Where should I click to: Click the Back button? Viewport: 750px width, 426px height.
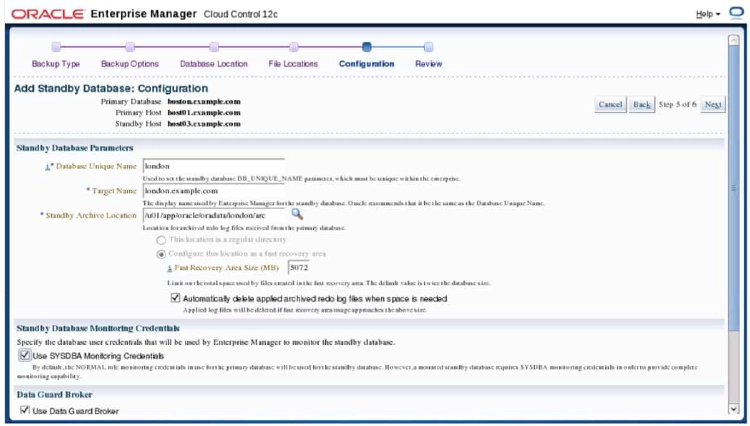(642, 104)
